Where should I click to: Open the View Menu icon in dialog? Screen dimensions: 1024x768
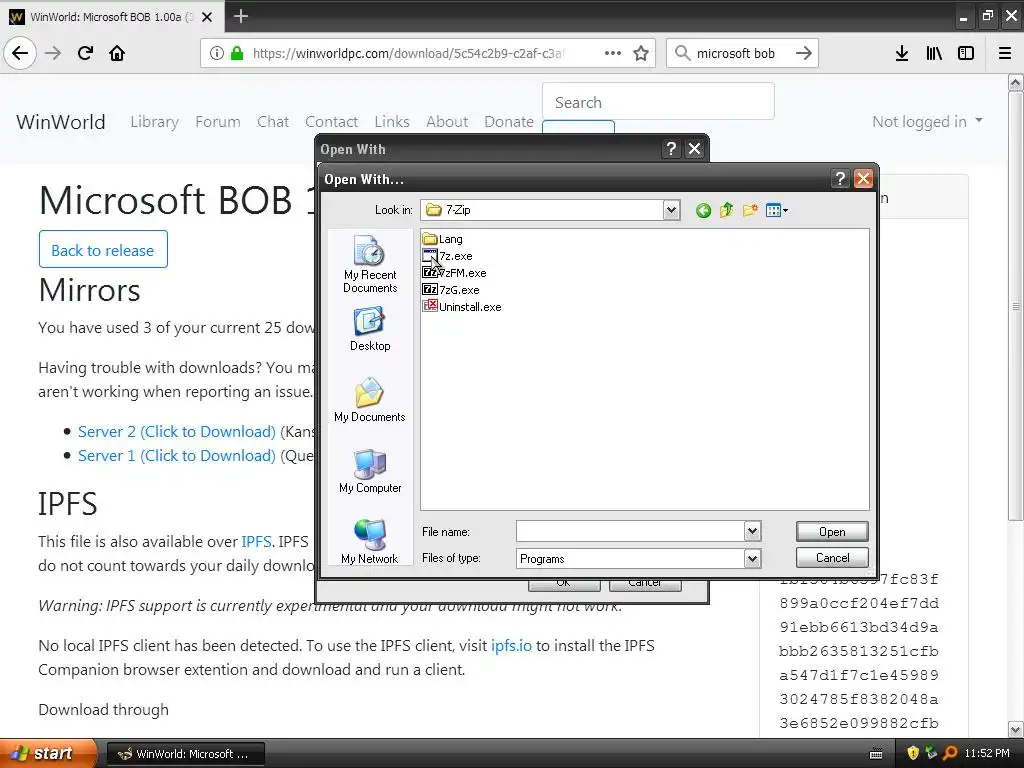(776, 210)
